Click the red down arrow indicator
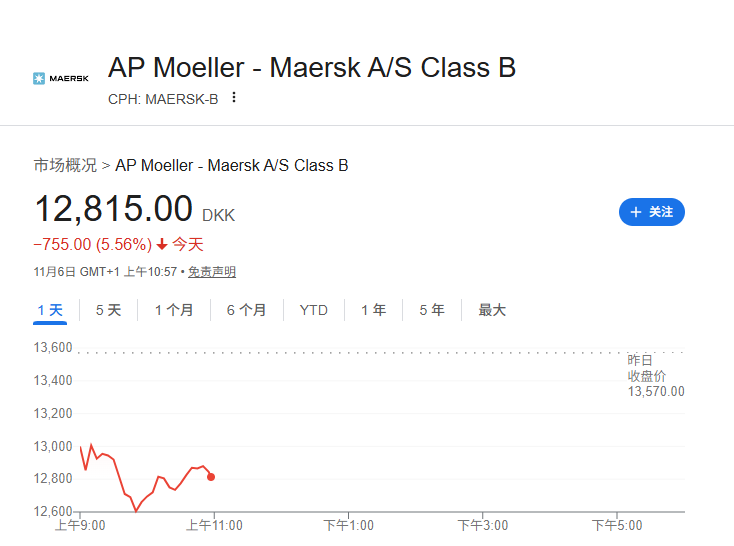 (x=162, y=244)
